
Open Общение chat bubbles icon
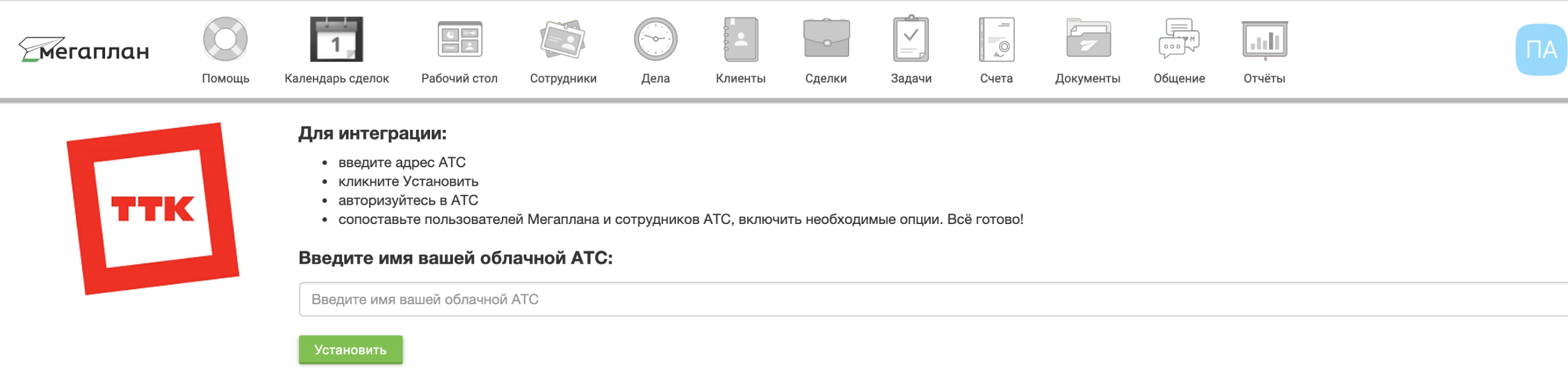(1179, 40)
